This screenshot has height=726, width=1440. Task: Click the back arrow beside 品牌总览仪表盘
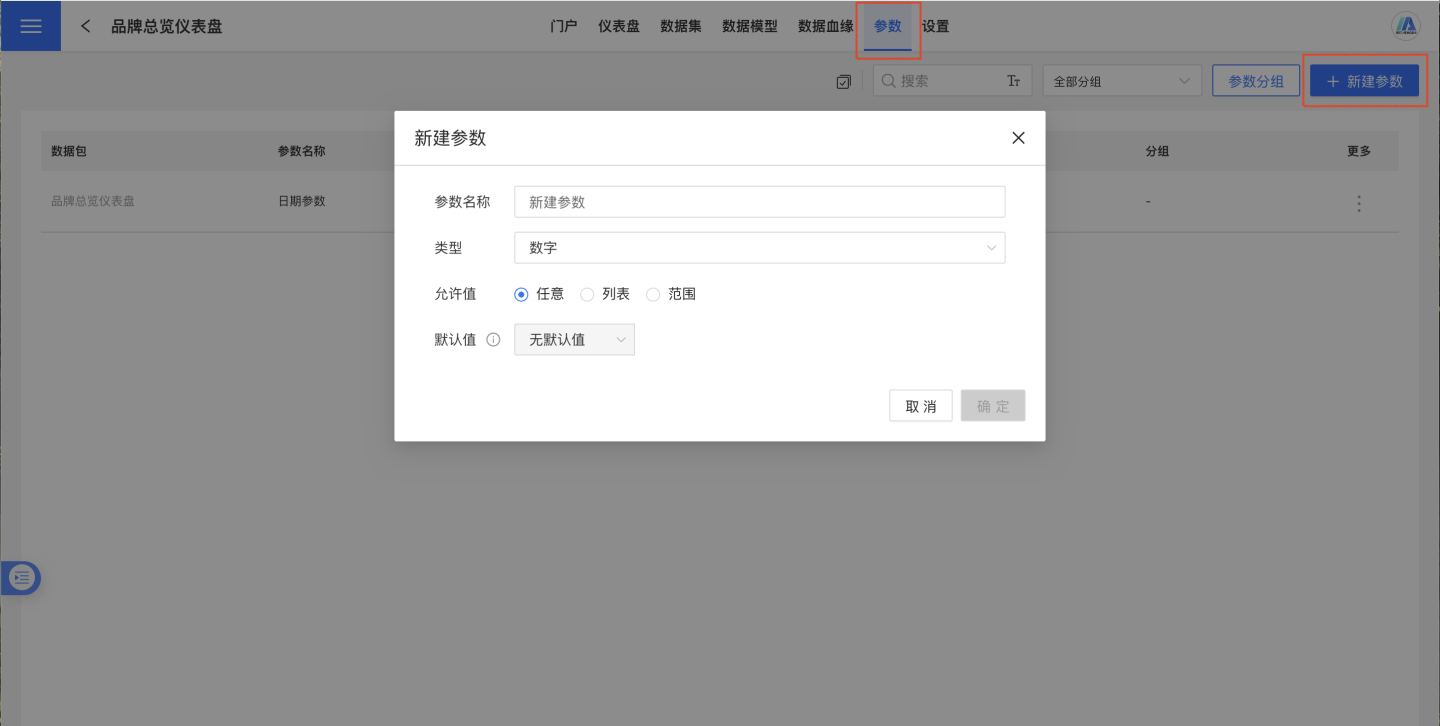point(86,26)
